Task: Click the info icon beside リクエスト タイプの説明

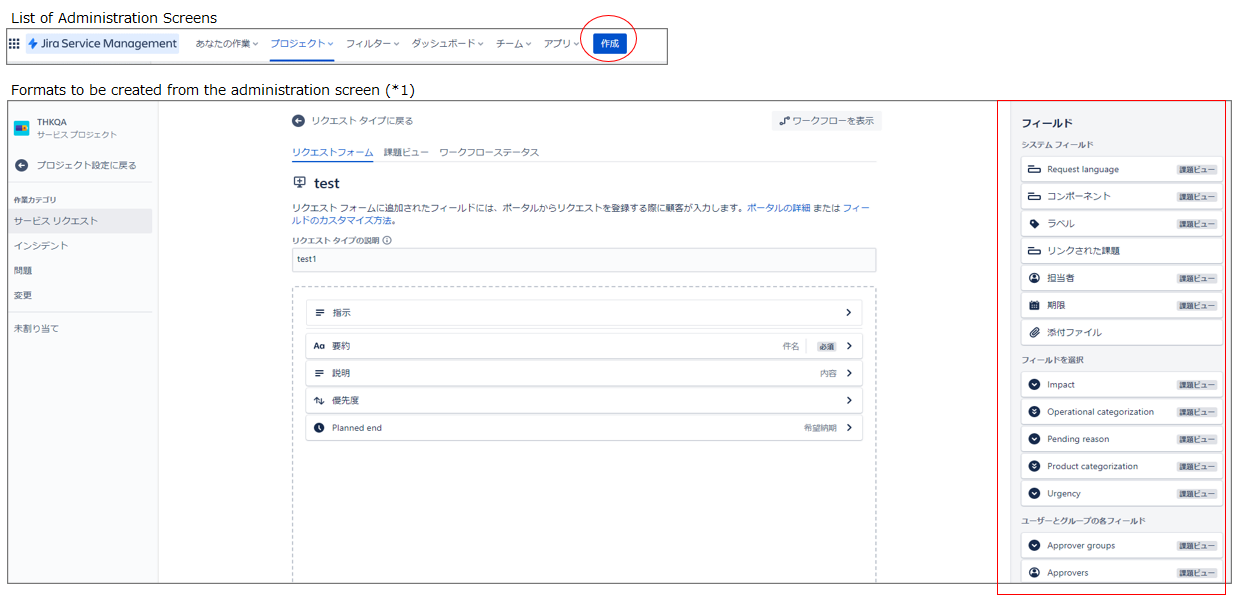Action: point(387,240)
